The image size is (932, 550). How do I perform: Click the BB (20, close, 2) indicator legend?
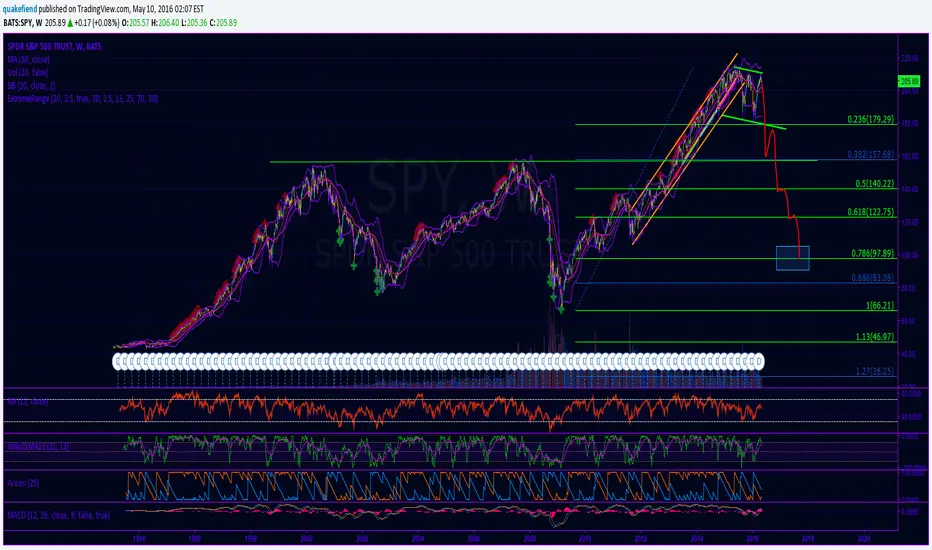tap(32, 86)
